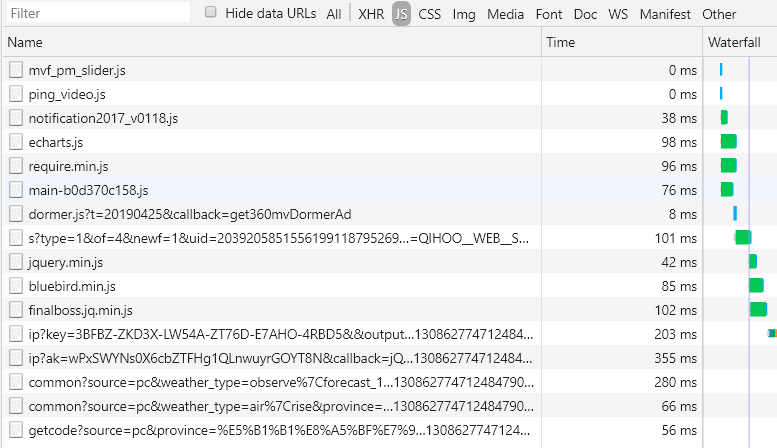777x448 pixels.
Task: Open the mvf_pm_slider.js request
Action: pos(77,70)
